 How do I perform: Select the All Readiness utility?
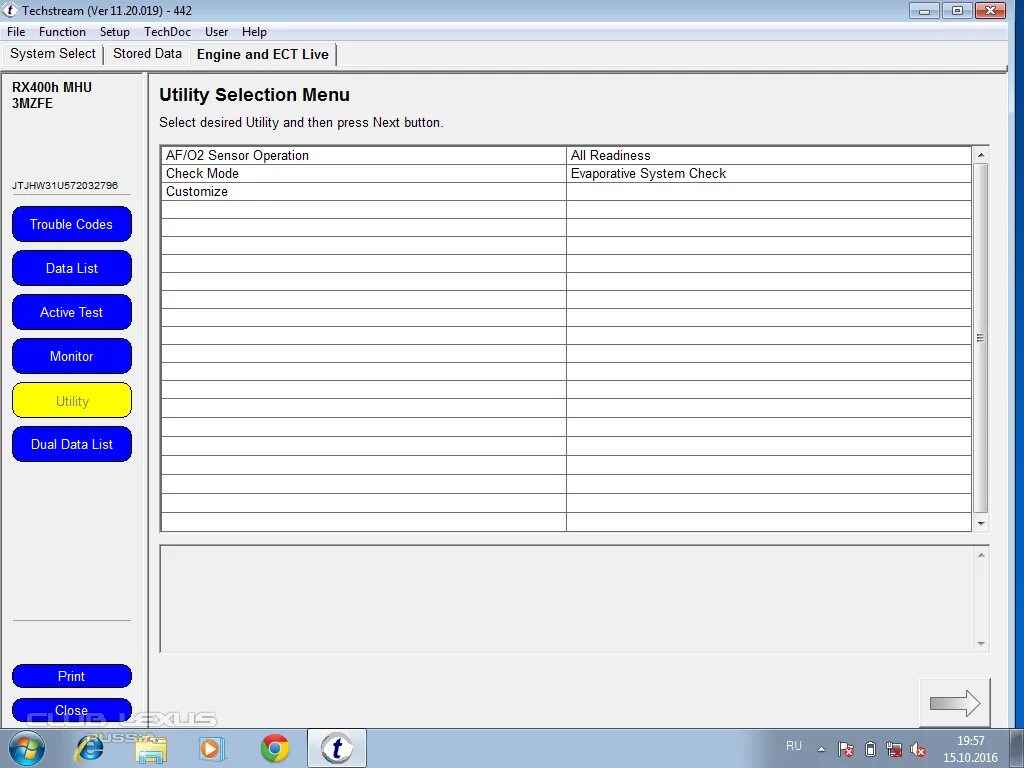(x=769, y=155)
